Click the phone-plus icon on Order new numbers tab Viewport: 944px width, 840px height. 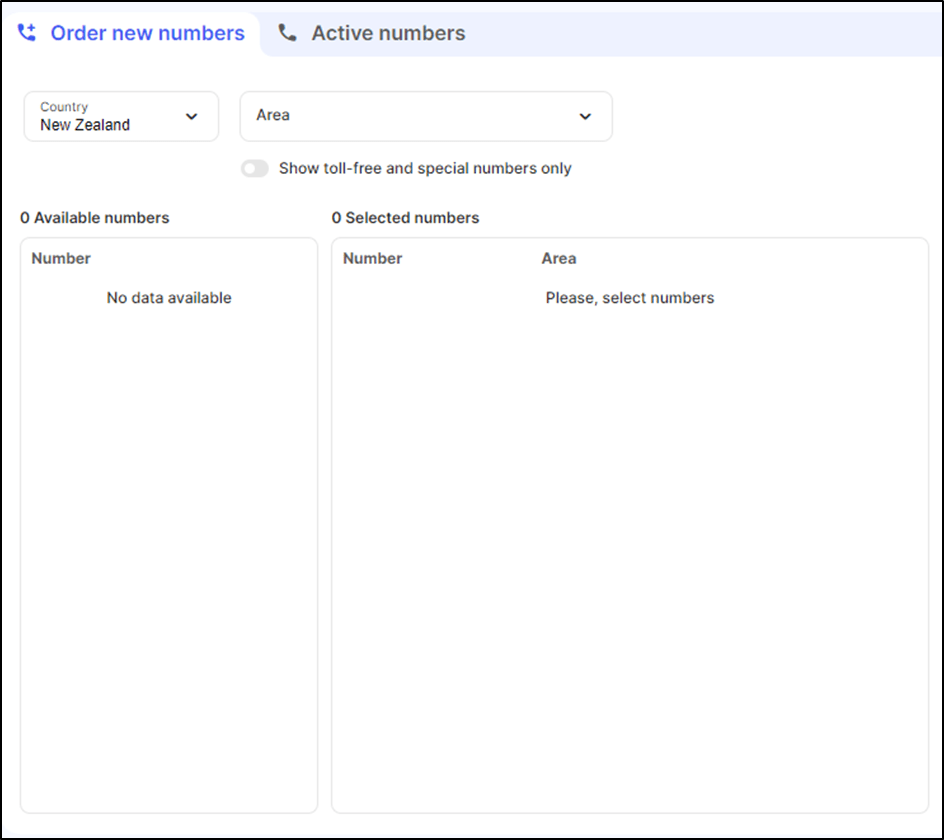[x=27, y=31]
